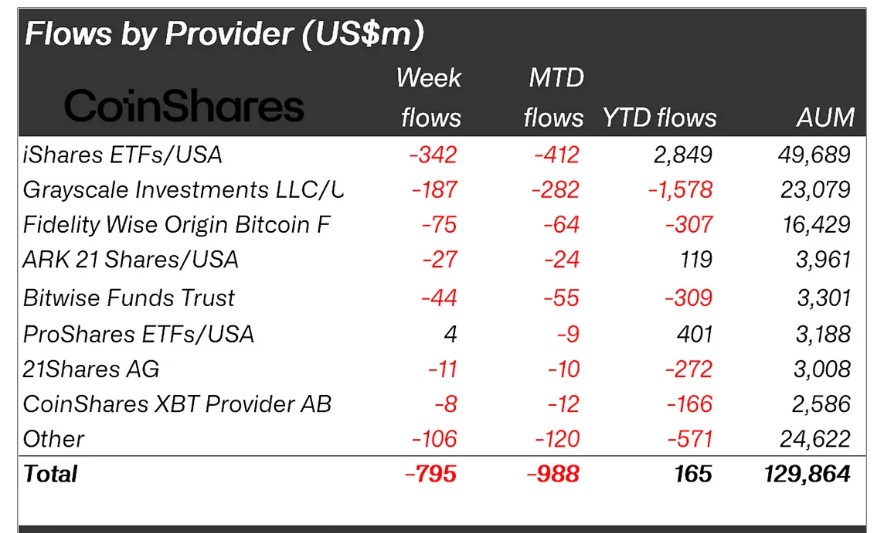Click the Grayscale Investments provider name
The image size is (875, 533).
pos(183,190)
